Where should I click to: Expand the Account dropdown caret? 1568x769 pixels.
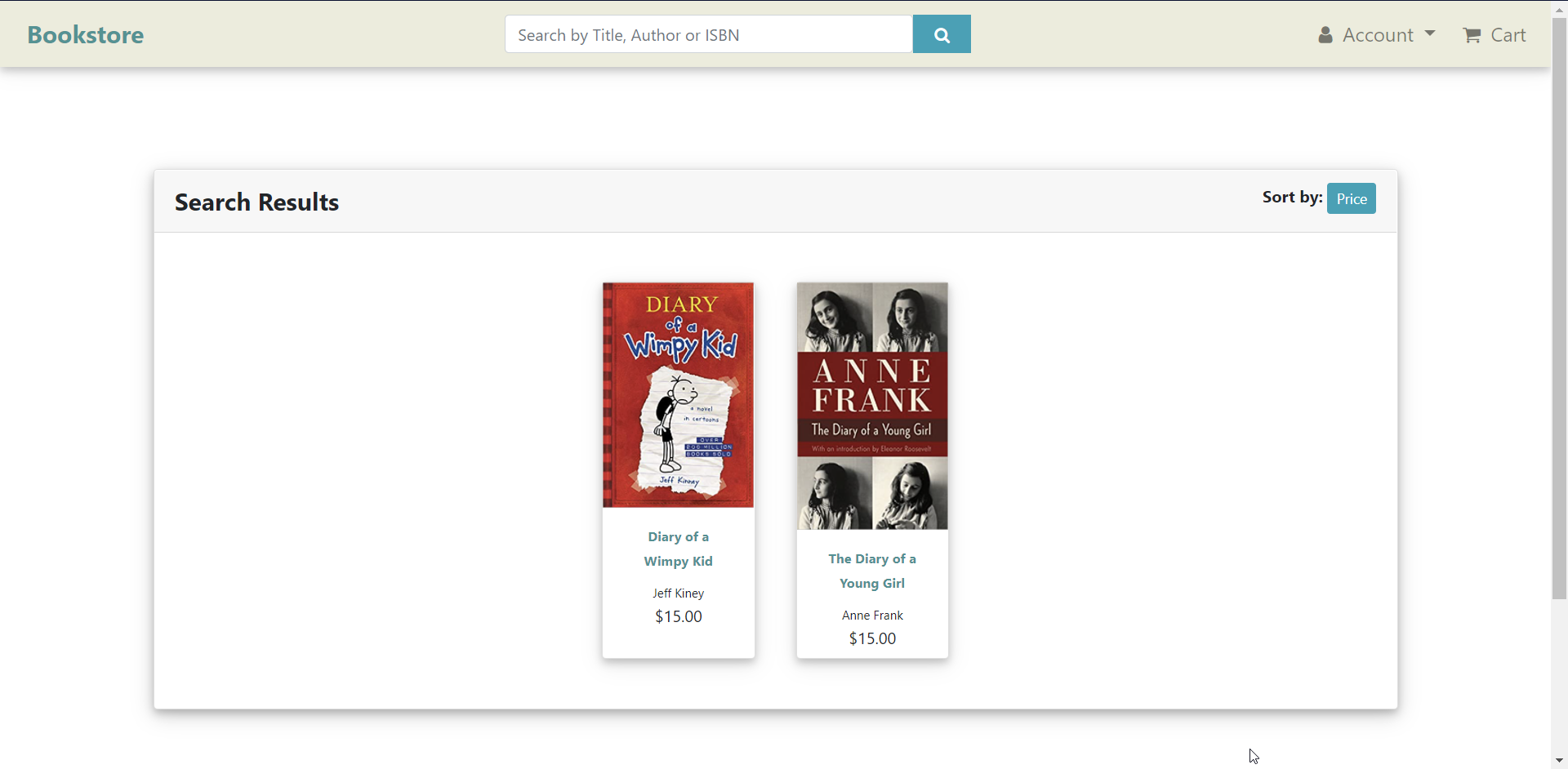point(1430,33)
